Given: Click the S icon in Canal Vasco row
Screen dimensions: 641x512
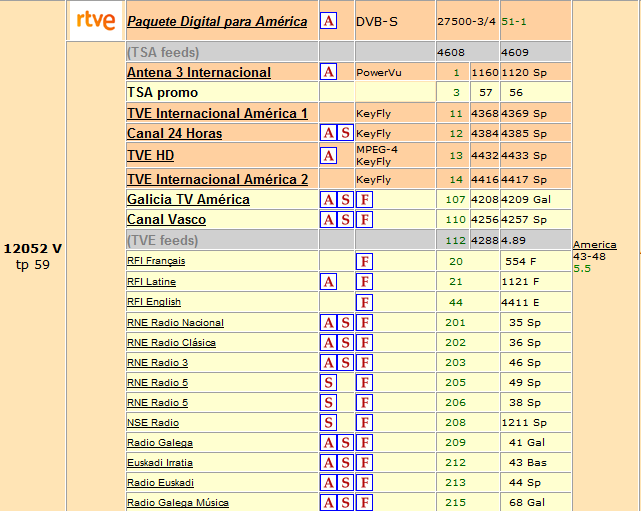Looking at the screenshot, I should tap(345, 220).
